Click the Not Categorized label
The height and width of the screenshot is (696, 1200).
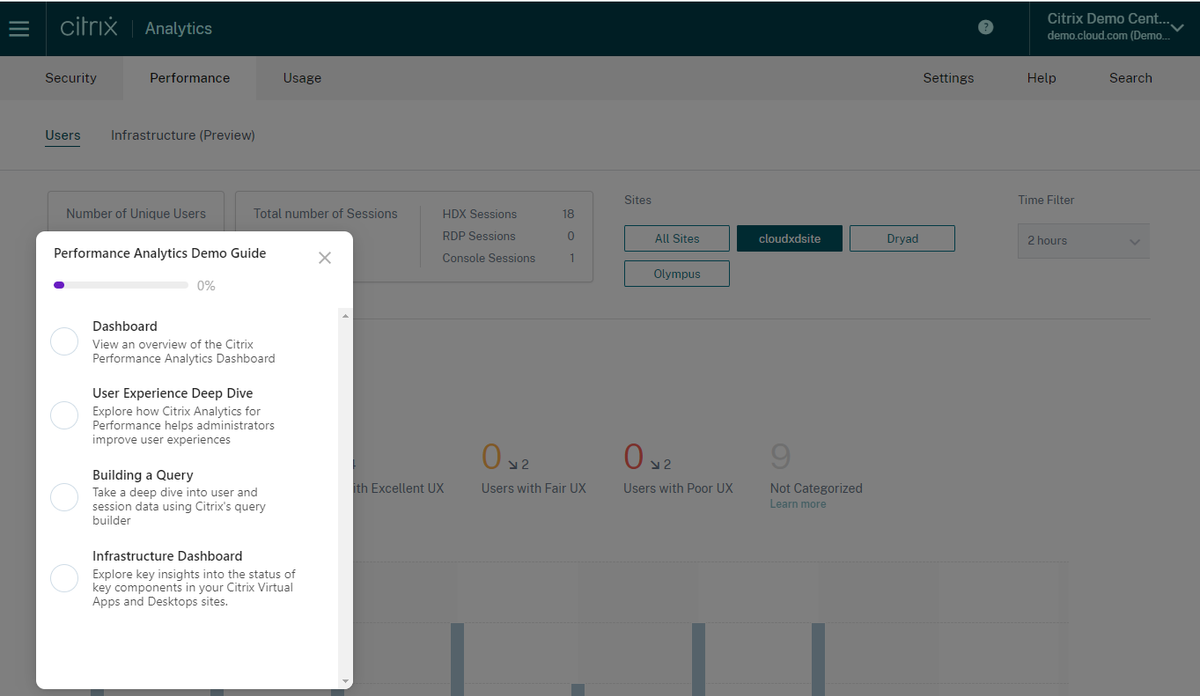816,489
